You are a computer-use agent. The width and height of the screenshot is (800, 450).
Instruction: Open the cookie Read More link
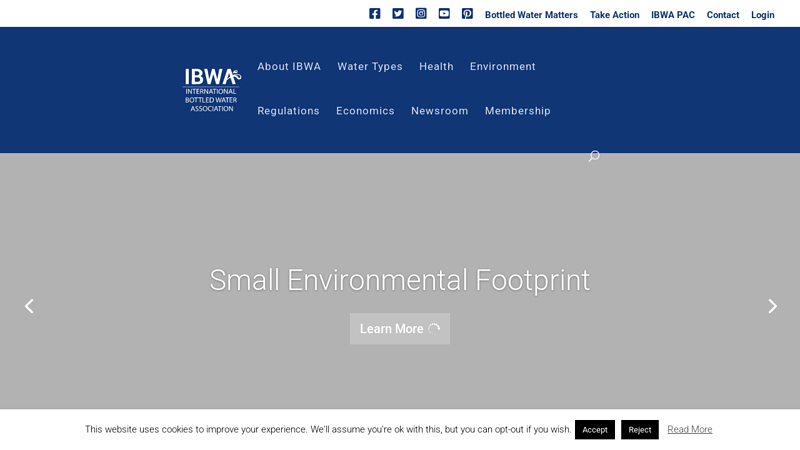[x=690, y=430]
